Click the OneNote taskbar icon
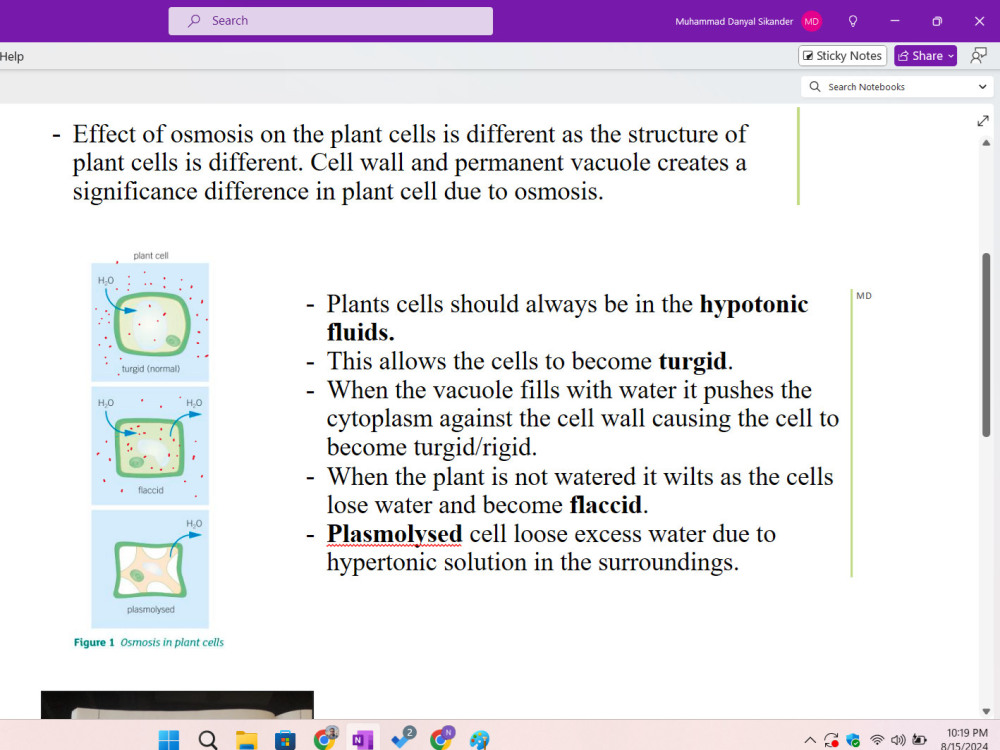The width and height of the screenshot is (1000, 750). coord(362,740)
